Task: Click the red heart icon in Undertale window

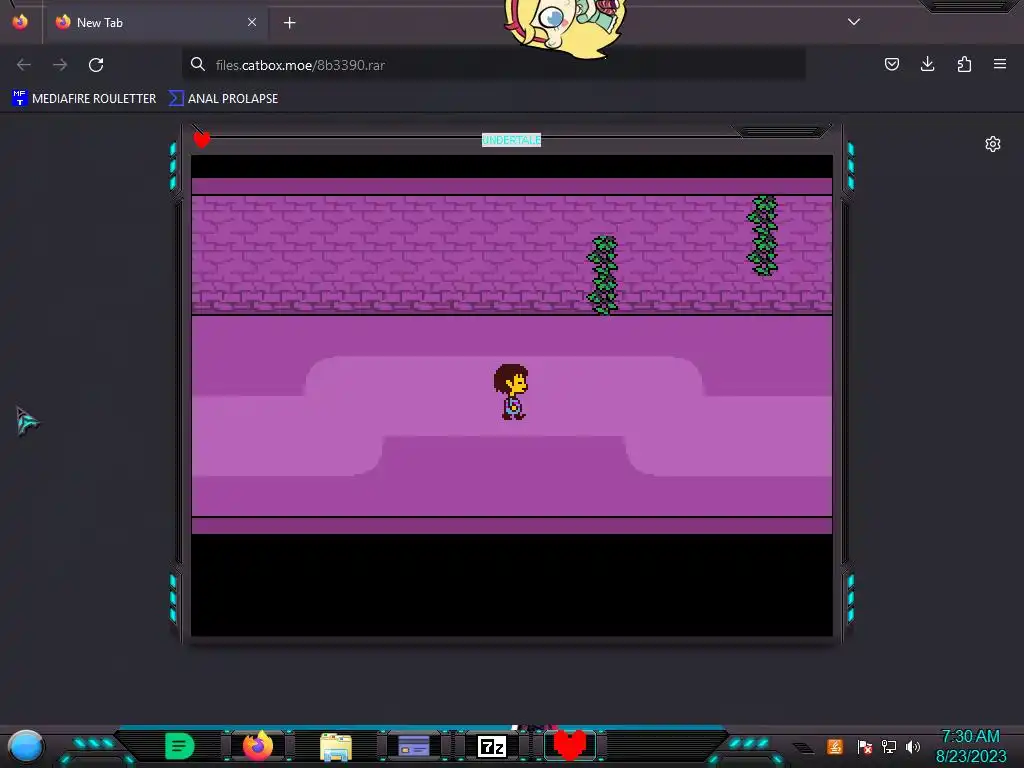Action: [202, 139]
